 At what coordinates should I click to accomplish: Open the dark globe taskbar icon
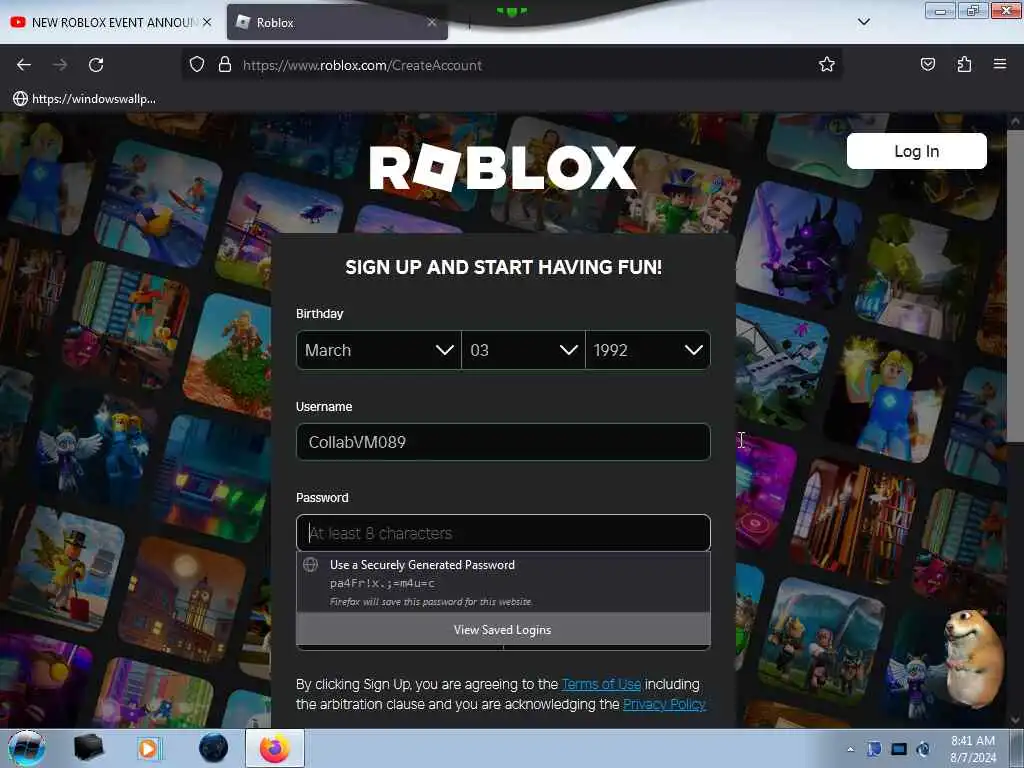(x=214, y=748)
